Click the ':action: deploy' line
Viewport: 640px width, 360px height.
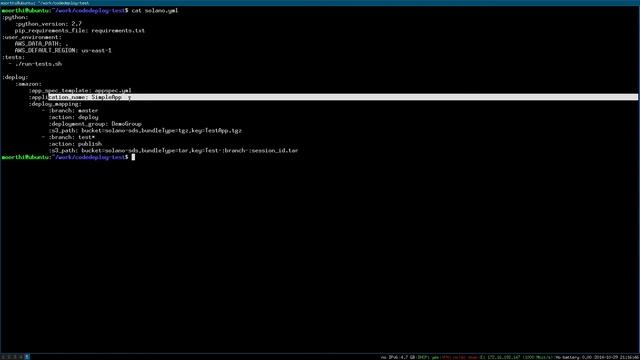point(73,117)
